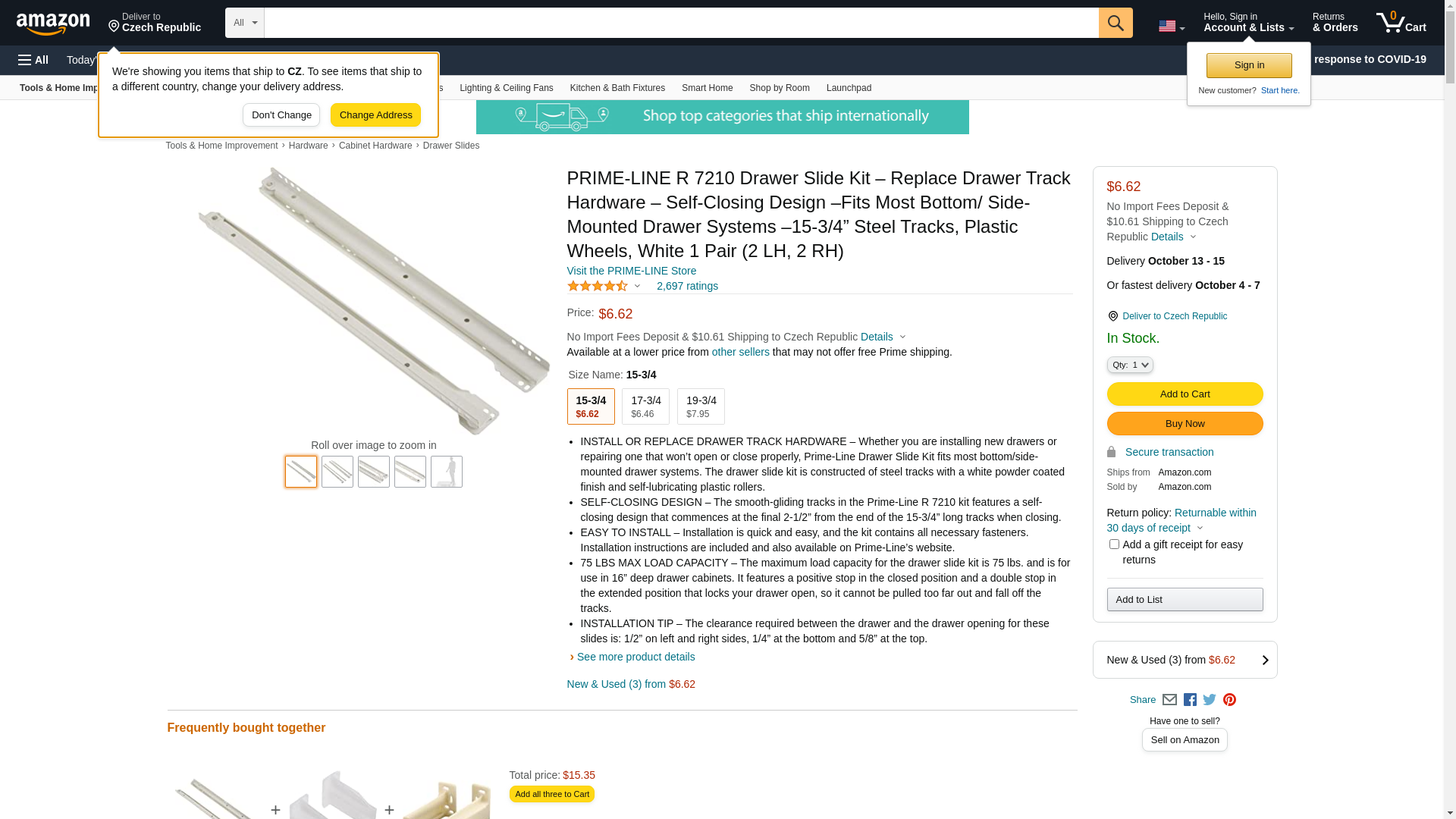This screenshot has height=819, width=1456.
Task: Open Smart Home navigation item
Action: tap(707, 88)
